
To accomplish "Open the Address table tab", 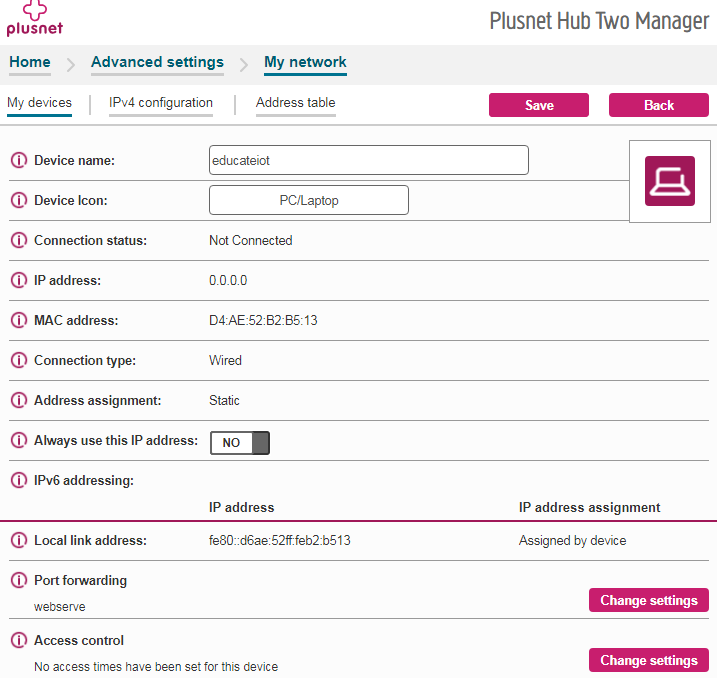I will 295,103.
